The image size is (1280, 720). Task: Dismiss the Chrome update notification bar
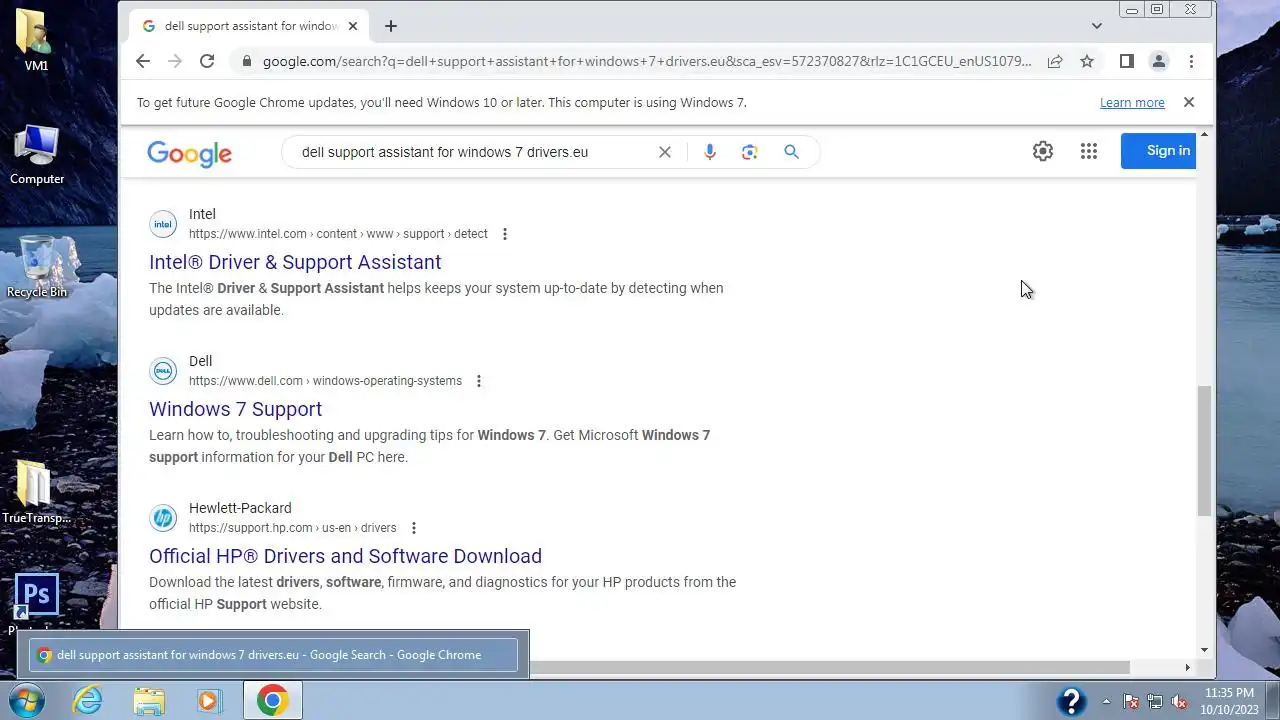click(x=1189, y=102)
